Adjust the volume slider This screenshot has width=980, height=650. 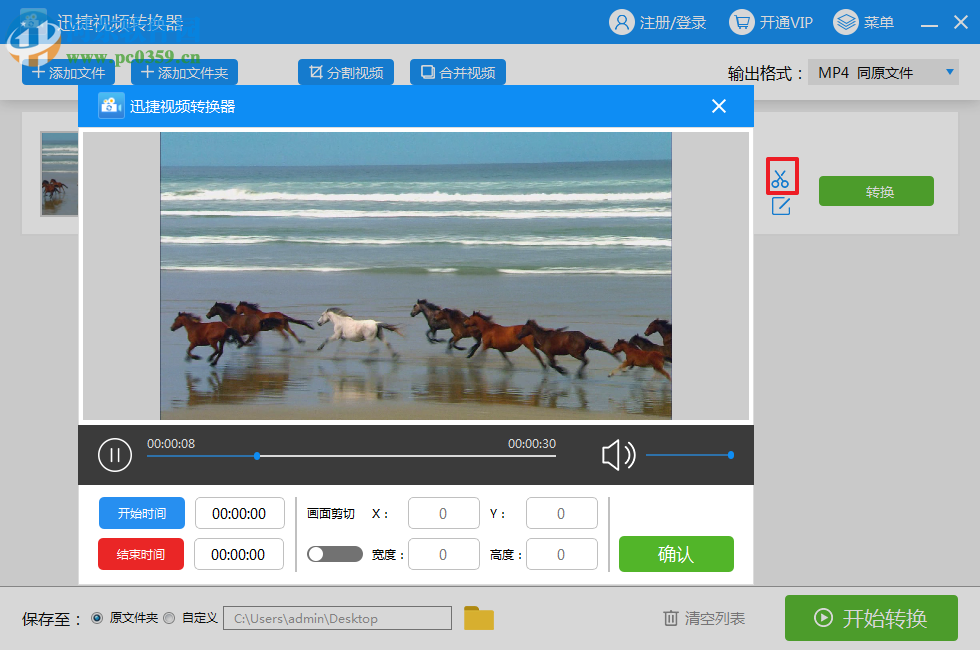coord(733,454)
